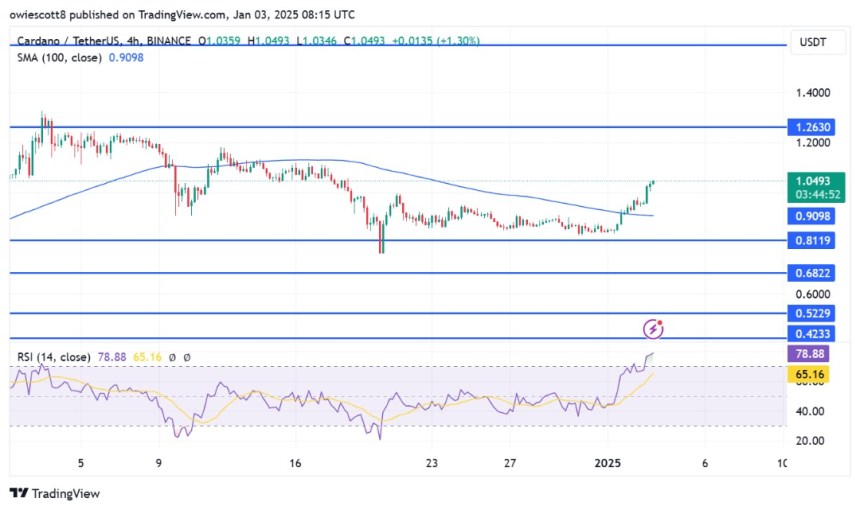Click the Cardano / TetherUS symbol title
The width and height of the screenshot is (860, 510).
[75, 41]
